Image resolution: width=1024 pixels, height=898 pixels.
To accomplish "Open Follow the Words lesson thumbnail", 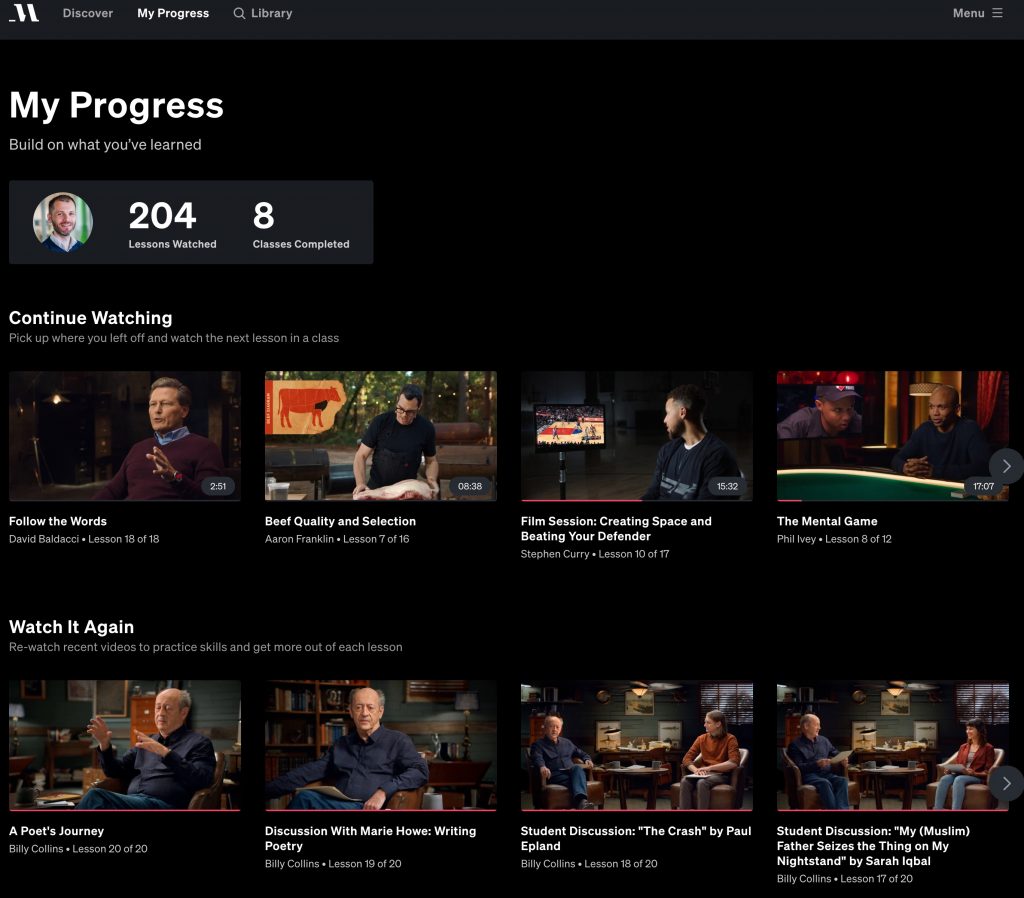I will coord(124,435).
